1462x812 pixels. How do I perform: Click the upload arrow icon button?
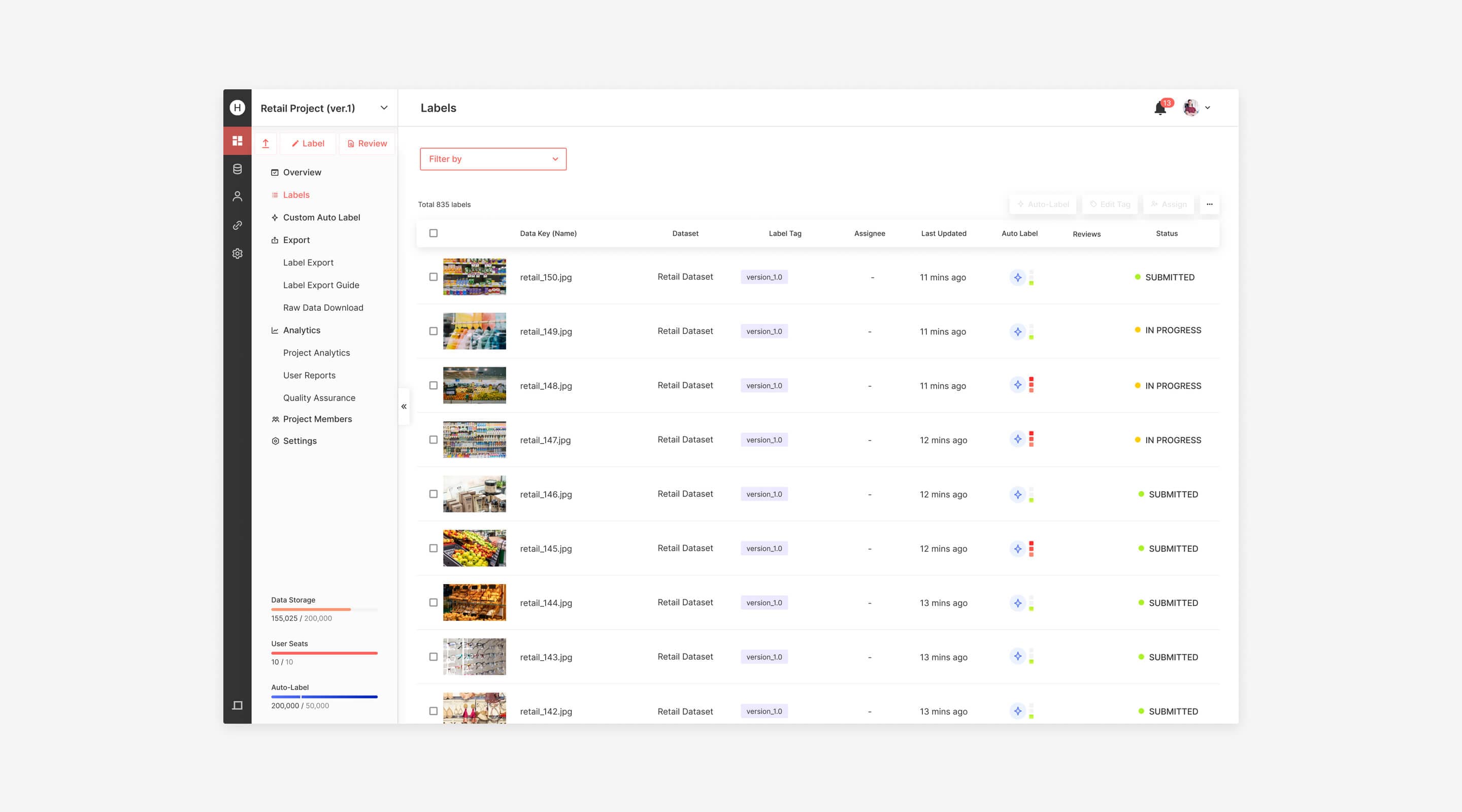(x=265, y=144)
